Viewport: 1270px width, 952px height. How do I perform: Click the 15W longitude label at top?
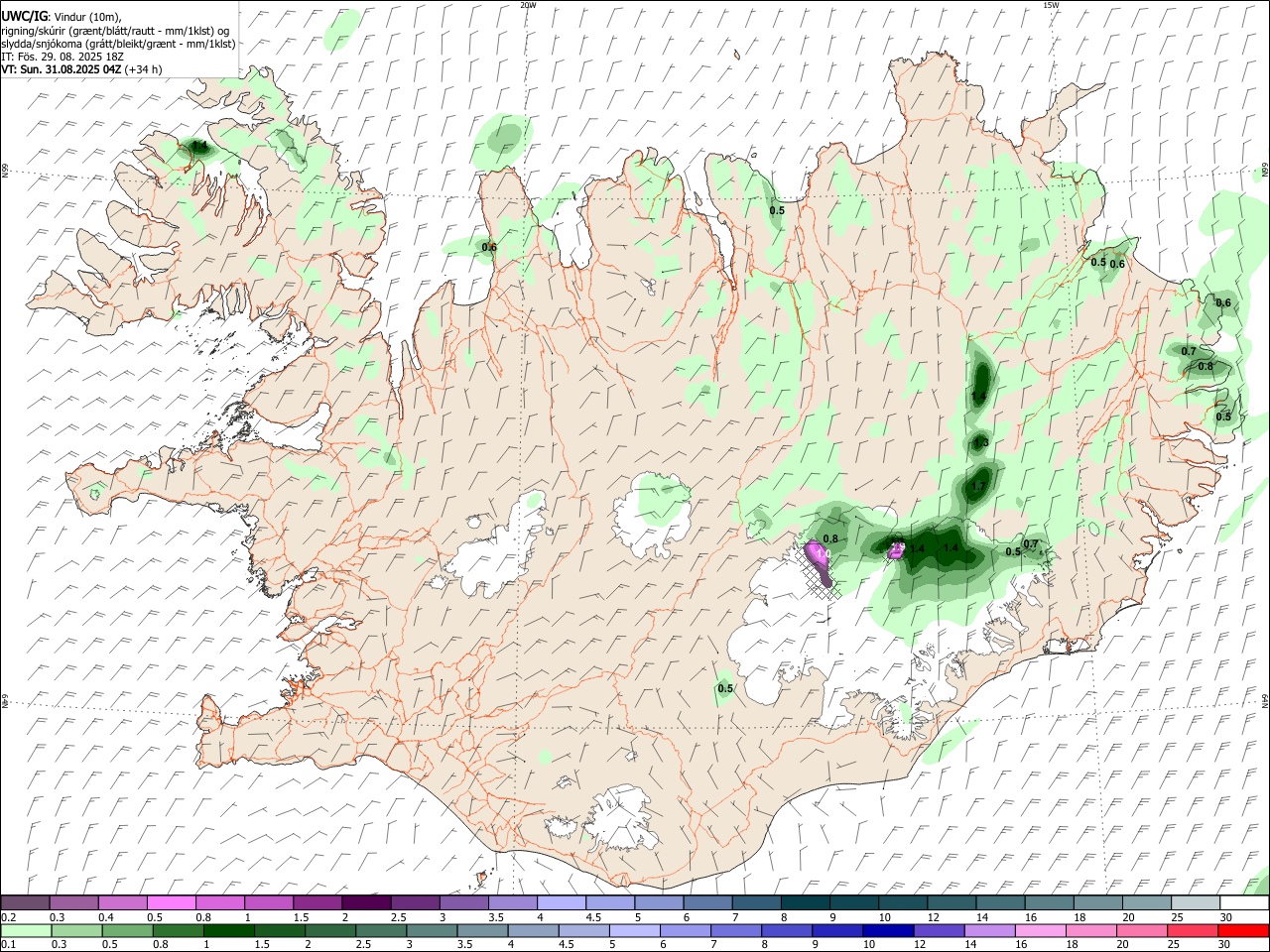click(x=1051, y=5)
